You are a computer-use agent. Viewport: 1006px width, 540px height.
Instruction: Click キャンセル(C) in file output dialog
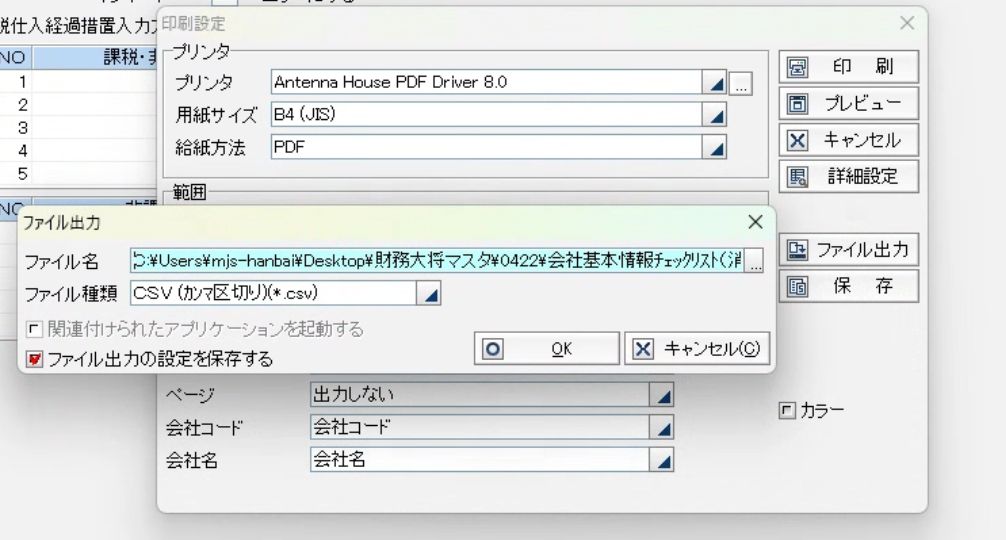coord(698,348)
